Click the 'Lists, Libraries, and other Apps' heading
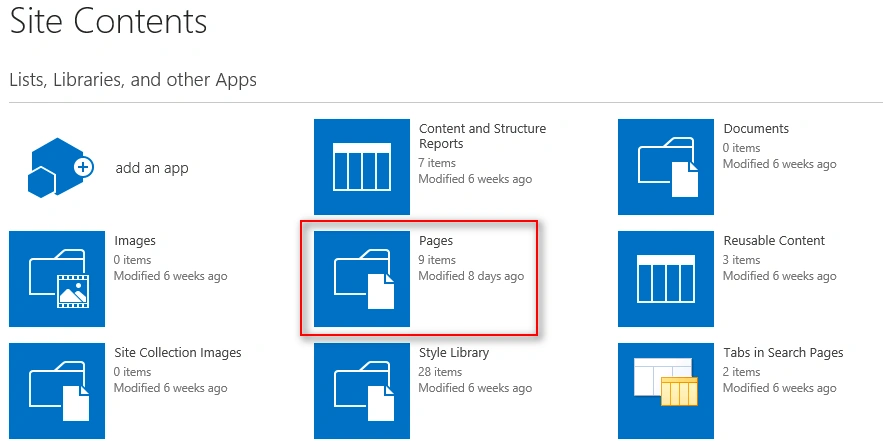 133,80
